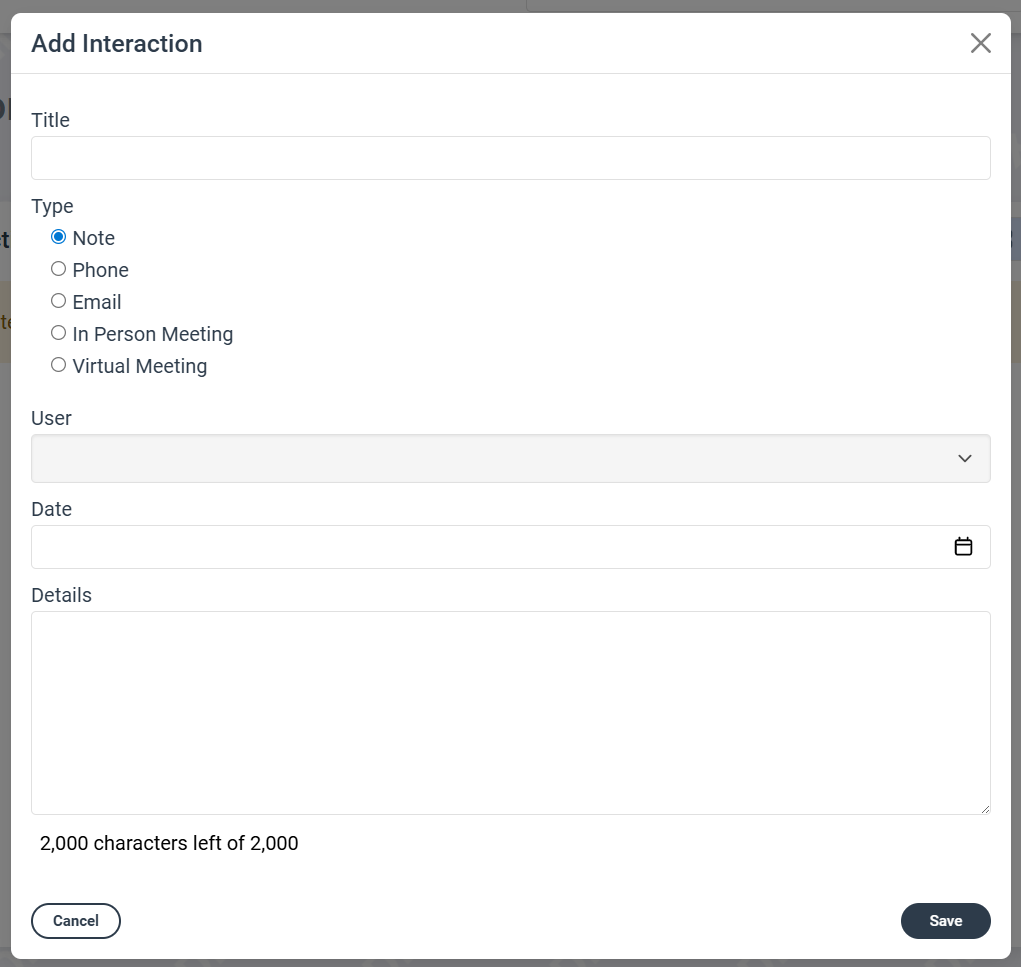Open the calendar date picker icon
The image size is (1021, 967).
tap(963, 546)
